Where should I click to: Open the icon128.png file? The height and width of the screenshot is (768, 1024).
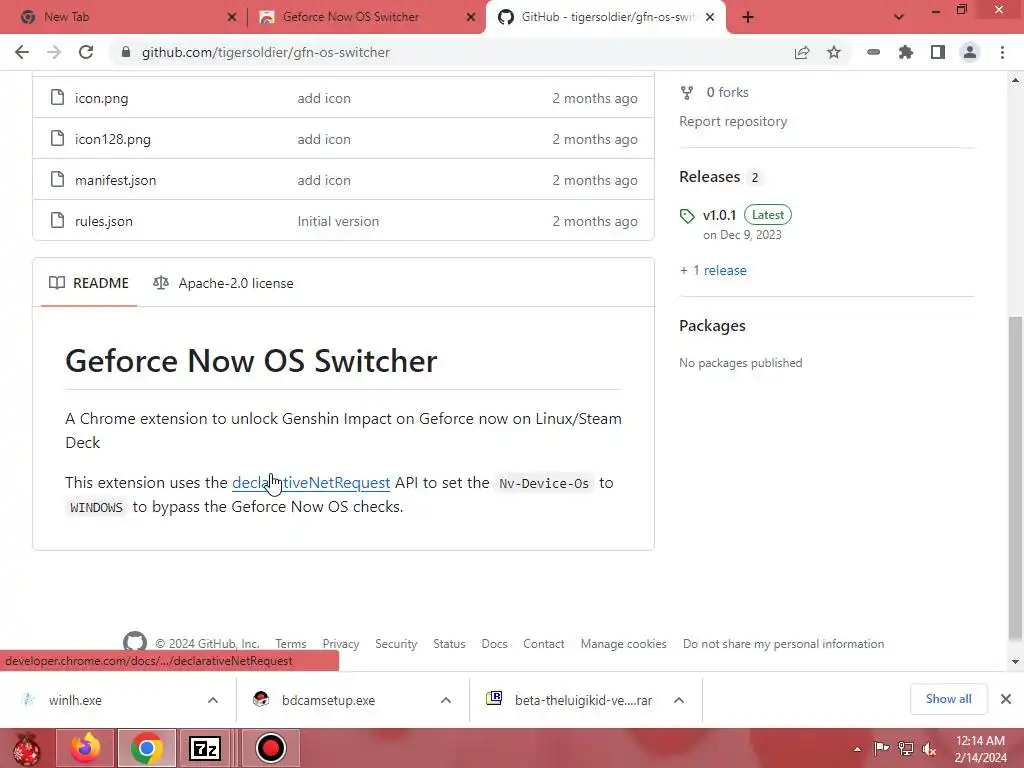(112, 139)
